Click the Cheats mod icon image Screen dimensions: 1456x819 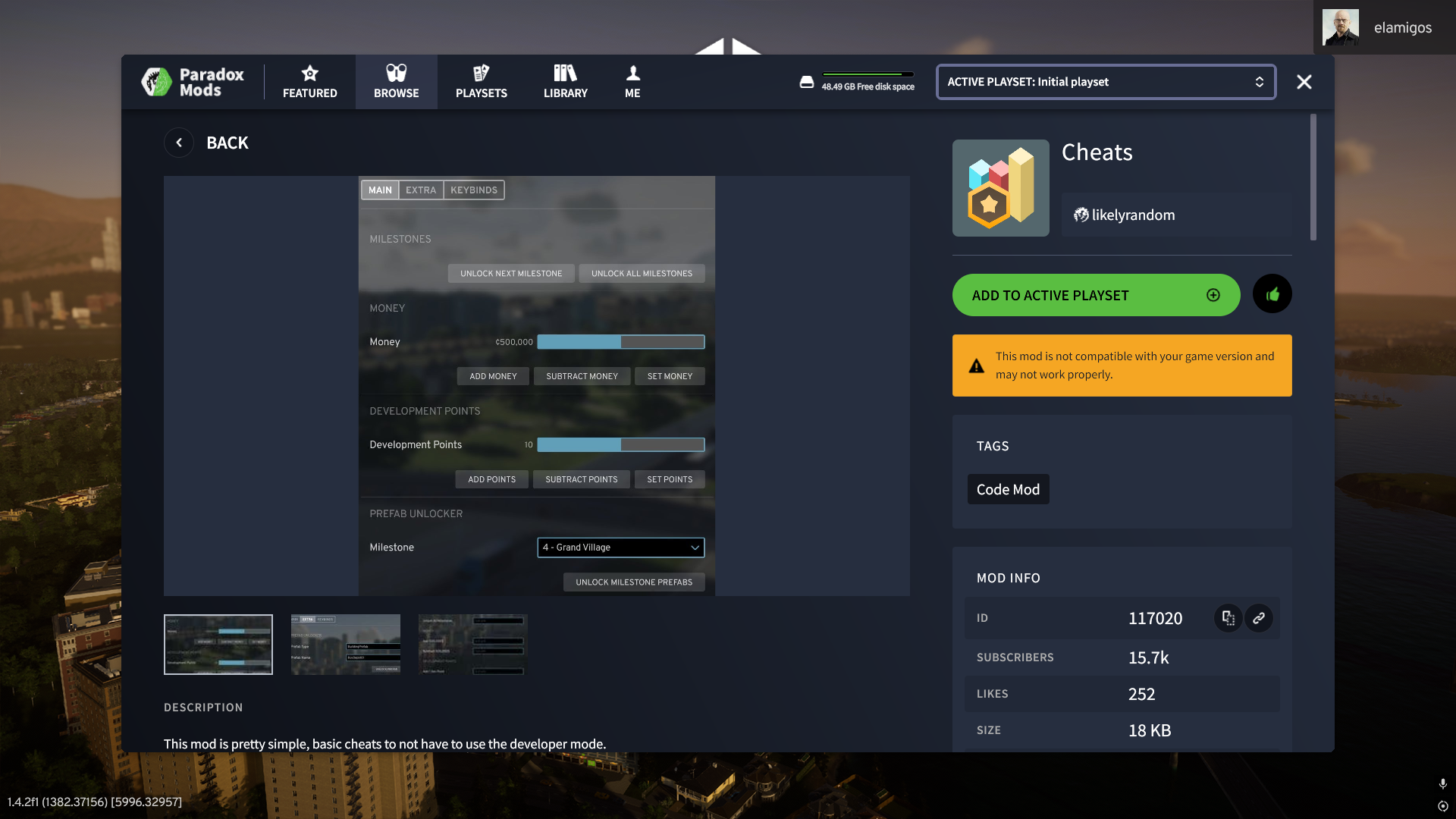pos(1001,188)
